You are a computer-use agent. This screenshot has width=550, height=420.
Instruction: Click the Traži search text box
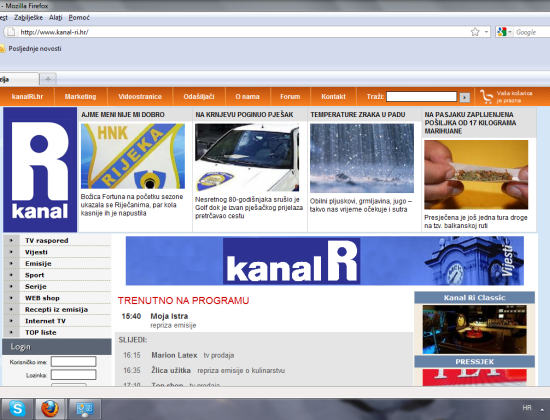click(421, 97)
